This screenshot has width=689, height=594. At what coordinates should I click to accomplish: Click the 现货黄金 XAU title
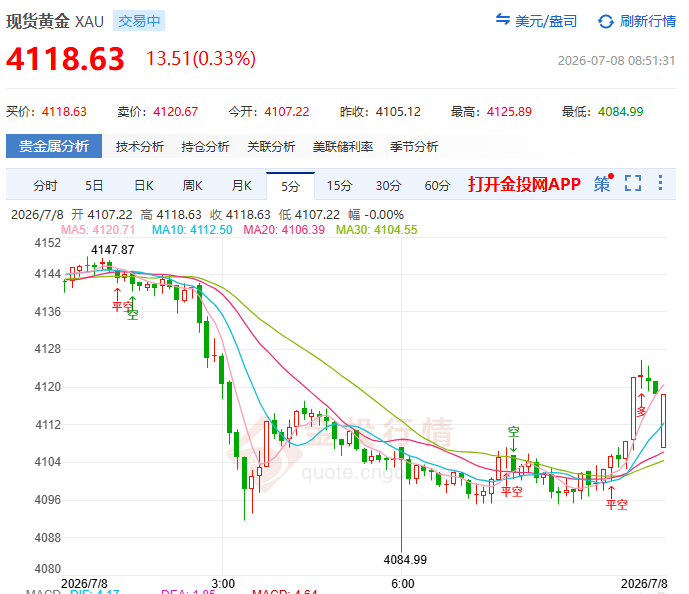[55, 21]
